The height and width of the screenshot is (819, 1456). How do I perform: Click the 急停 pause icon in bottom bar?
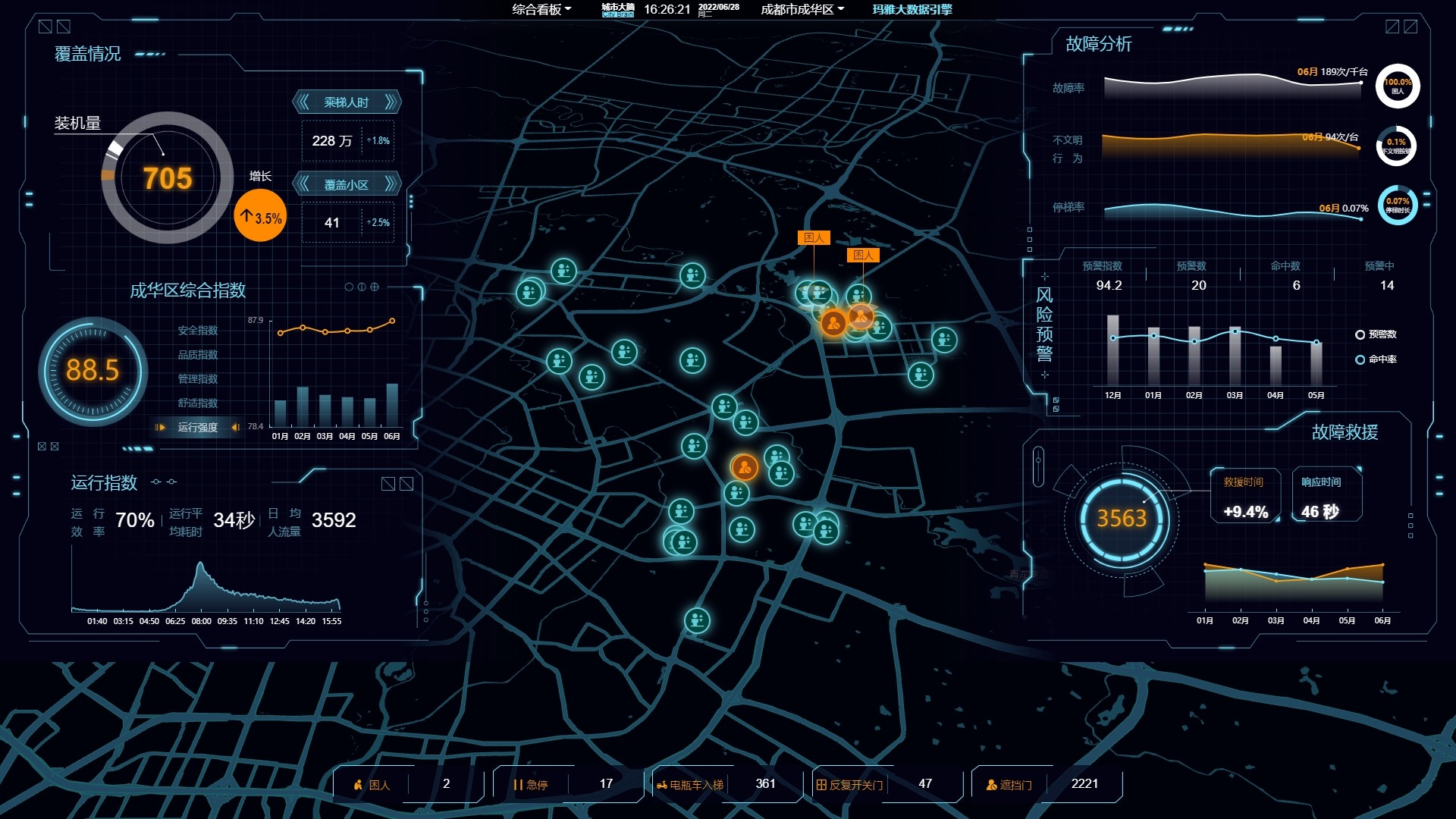(x=518, y=785)
